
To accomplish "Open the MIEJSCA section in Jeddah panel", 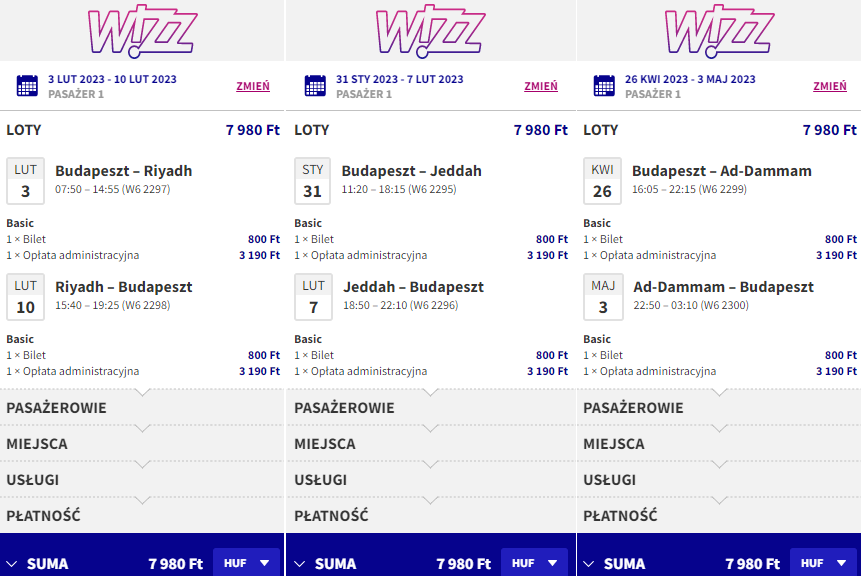I will (430, 444).
